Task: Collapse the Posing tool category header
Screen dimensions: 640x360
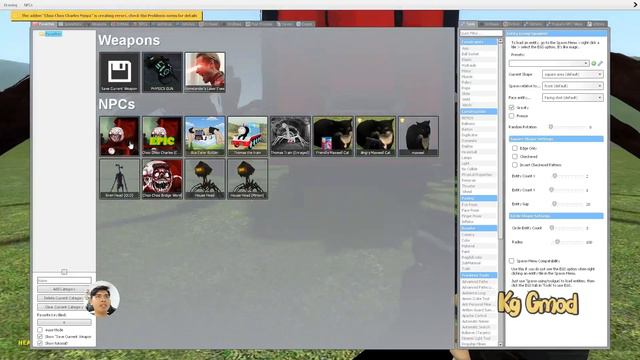Action: click(x=479, y=198)
